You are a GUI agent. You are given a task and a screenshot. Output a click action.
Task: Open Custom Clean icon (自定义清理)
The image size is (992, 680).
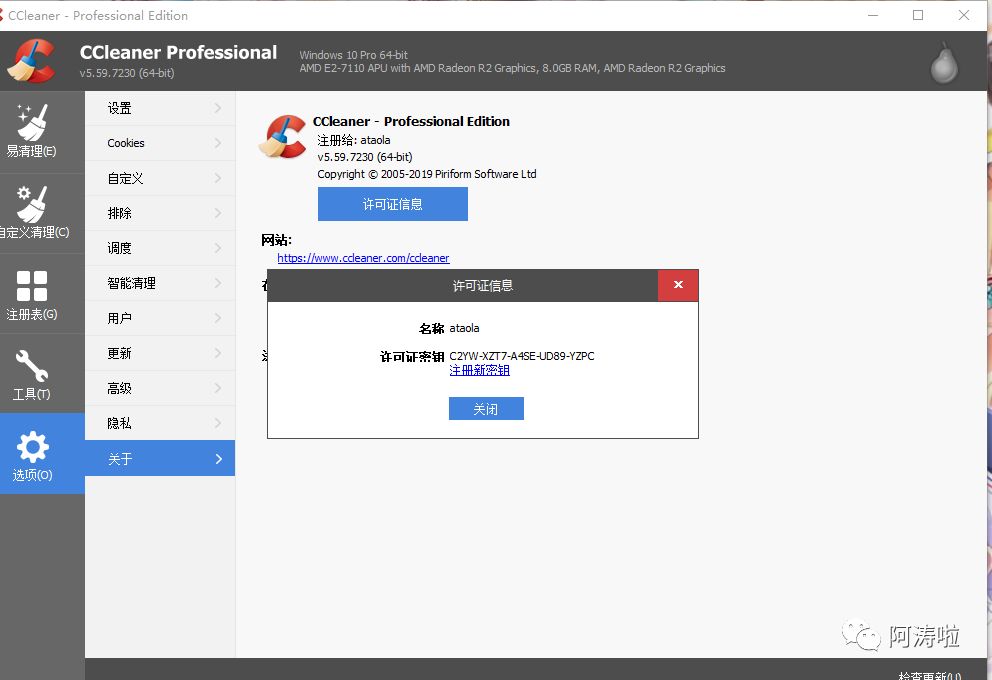32,203
